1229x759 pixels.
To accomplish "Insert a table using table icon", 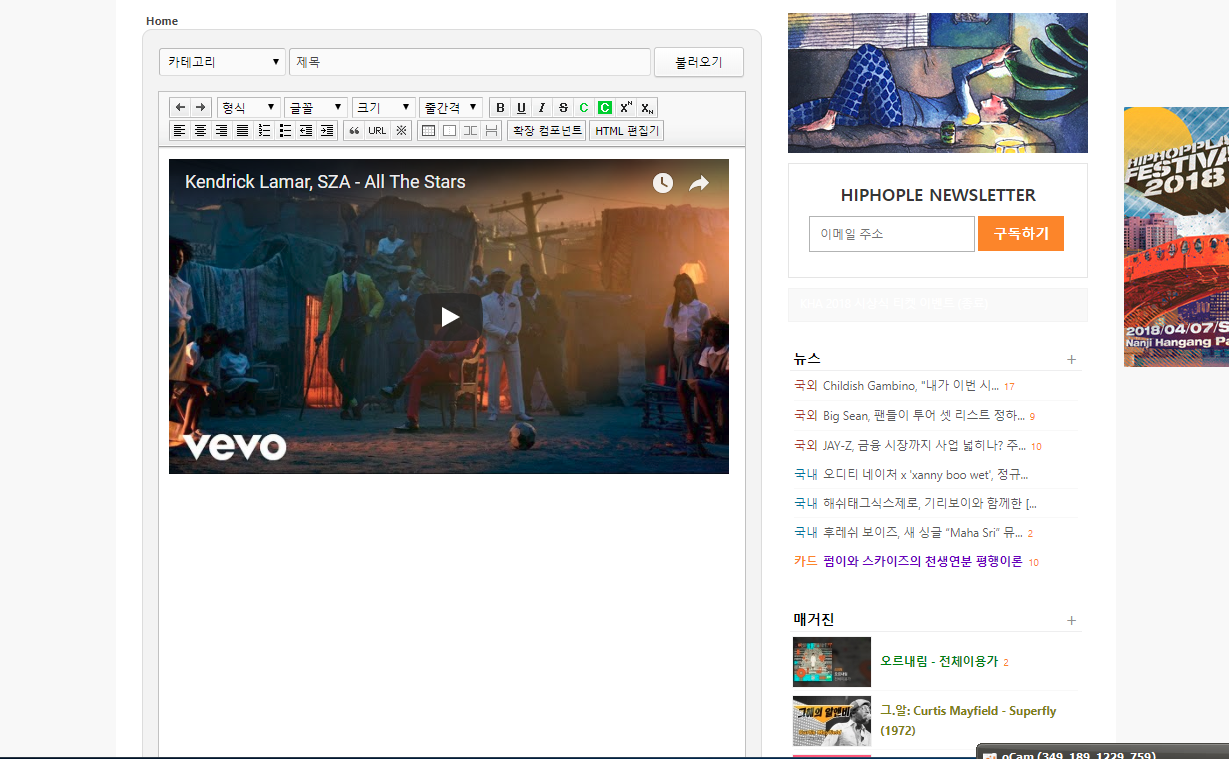I will pos(428,131).
